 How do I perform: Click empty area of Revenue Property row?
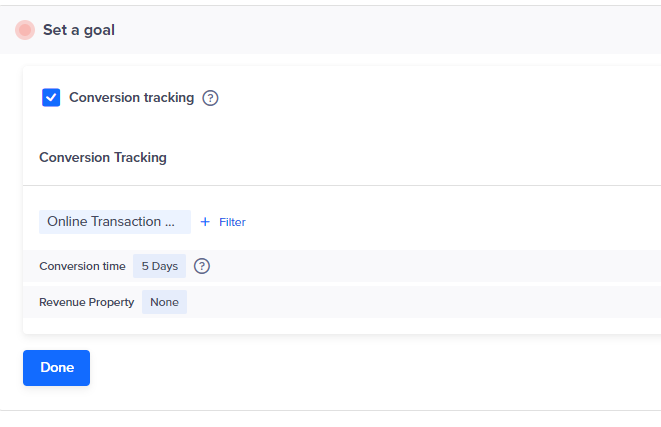[422, 302]
